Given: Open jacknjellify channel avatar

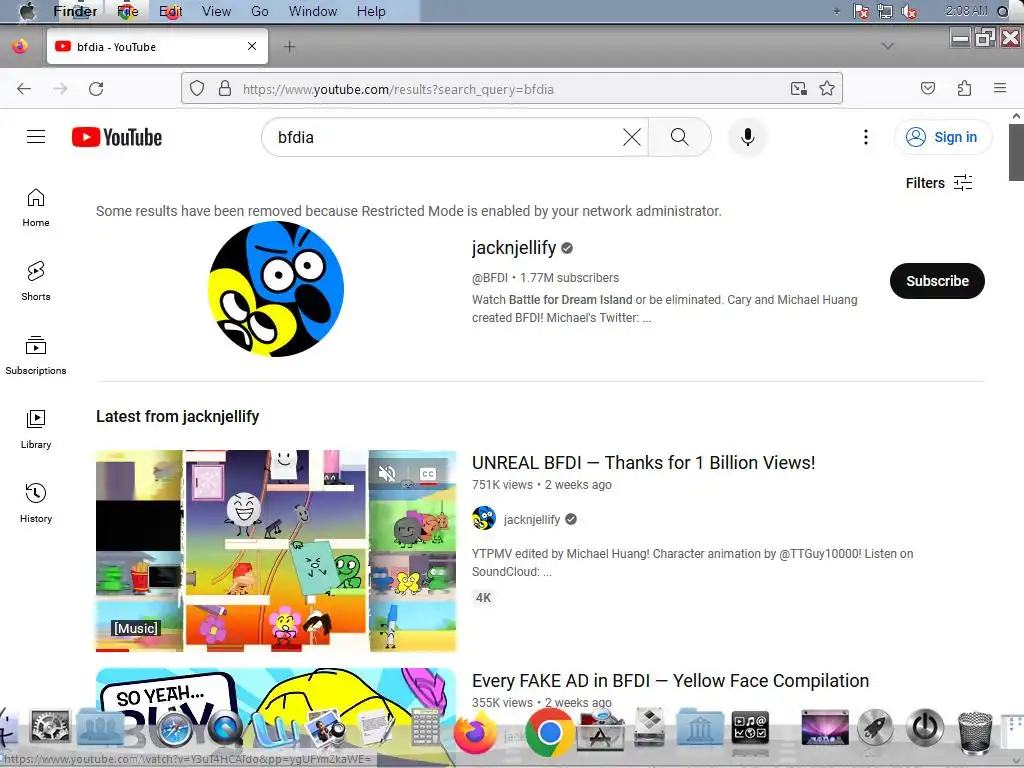Looking at the screenshot, I should point(276,289).
